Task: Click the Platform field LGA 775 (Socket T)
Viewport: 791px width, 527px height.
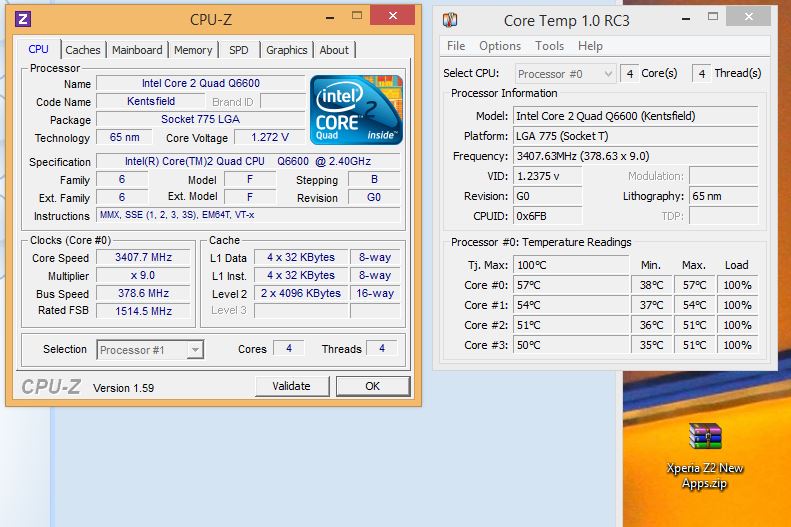Action: (x=636, y=136)
